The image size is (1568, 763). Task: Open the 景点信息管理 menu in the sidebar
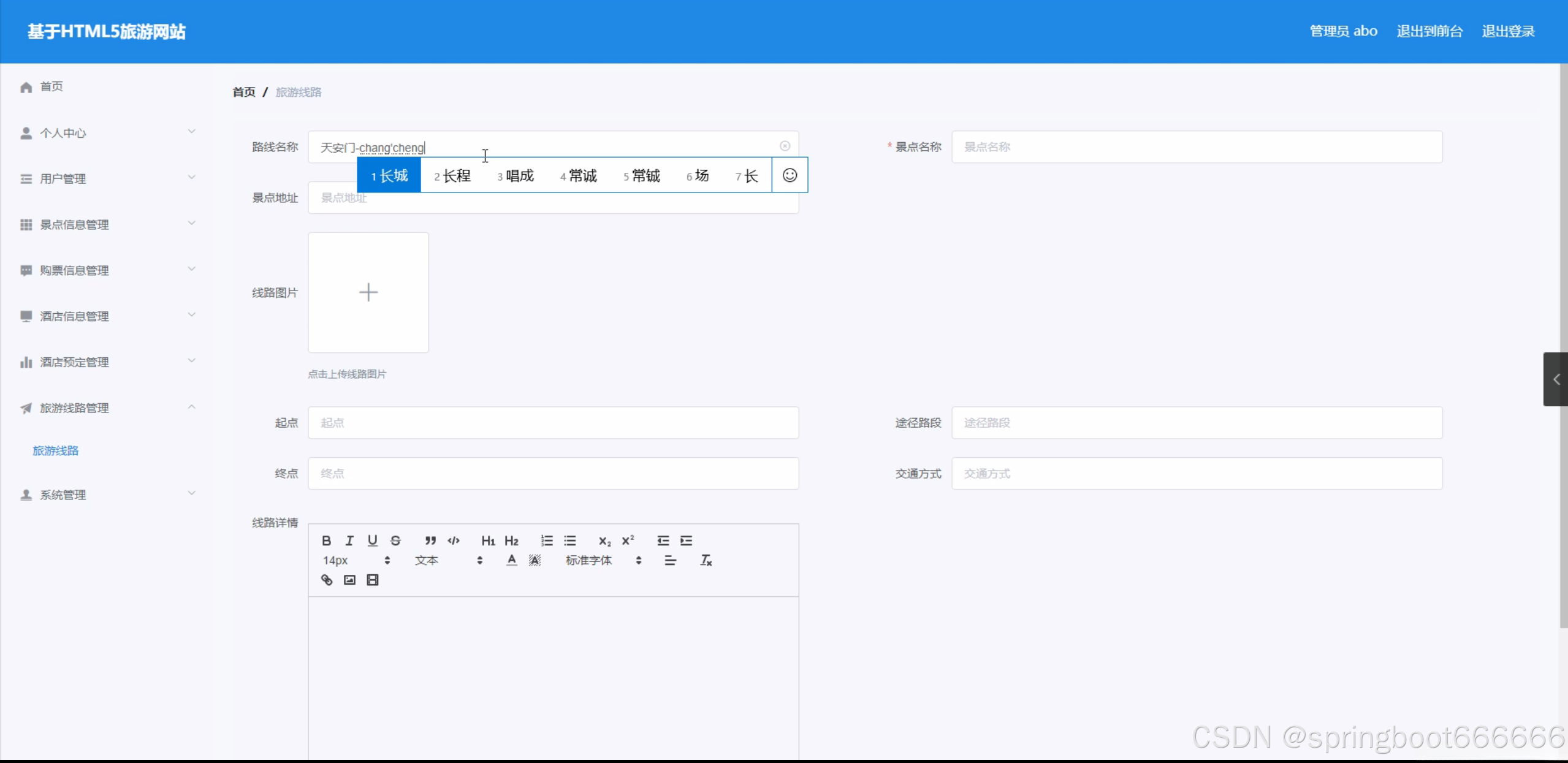(x=74, y=224)
